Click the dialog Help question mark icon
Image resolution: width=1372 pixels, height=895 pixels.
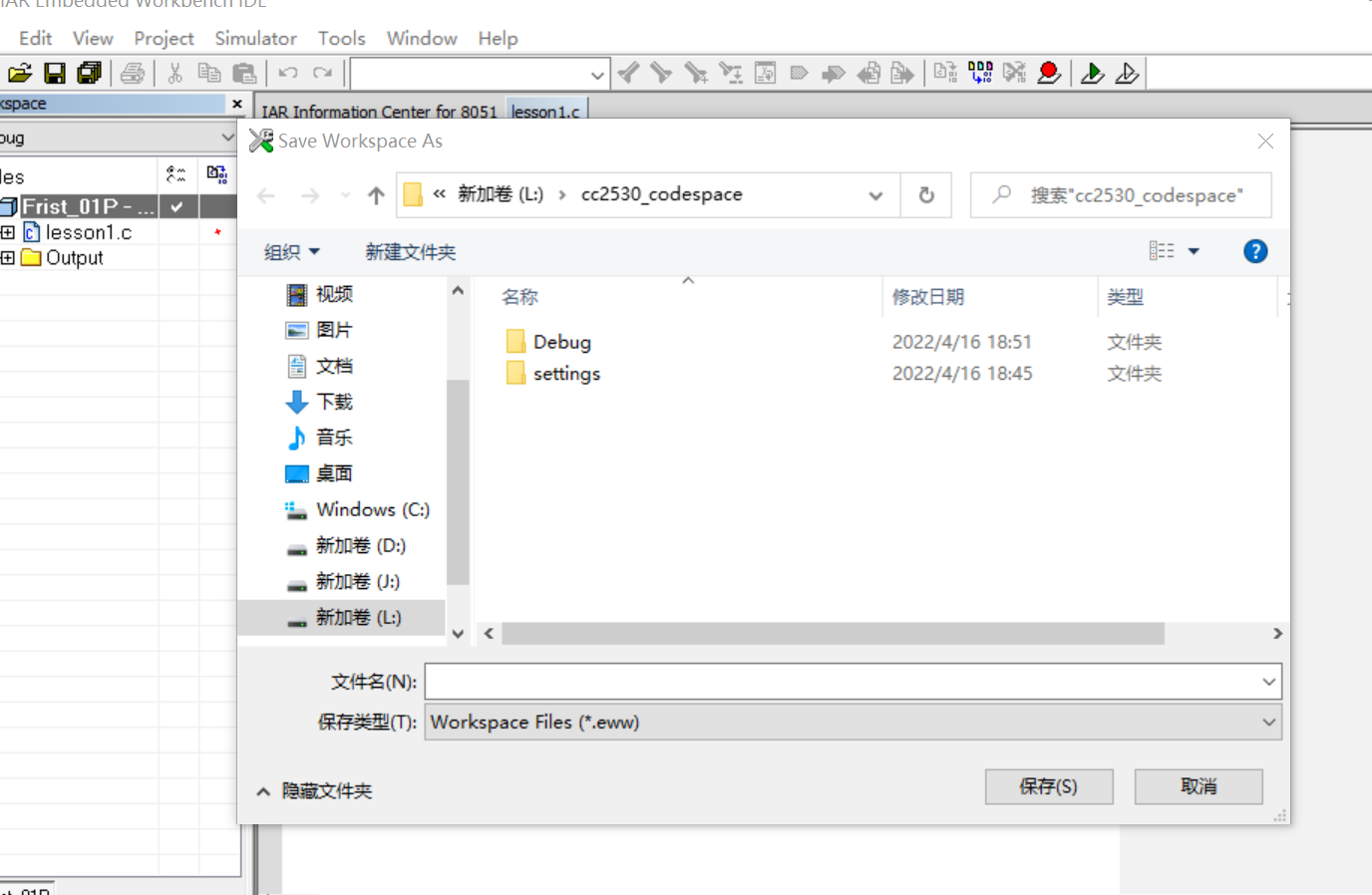1255,251
